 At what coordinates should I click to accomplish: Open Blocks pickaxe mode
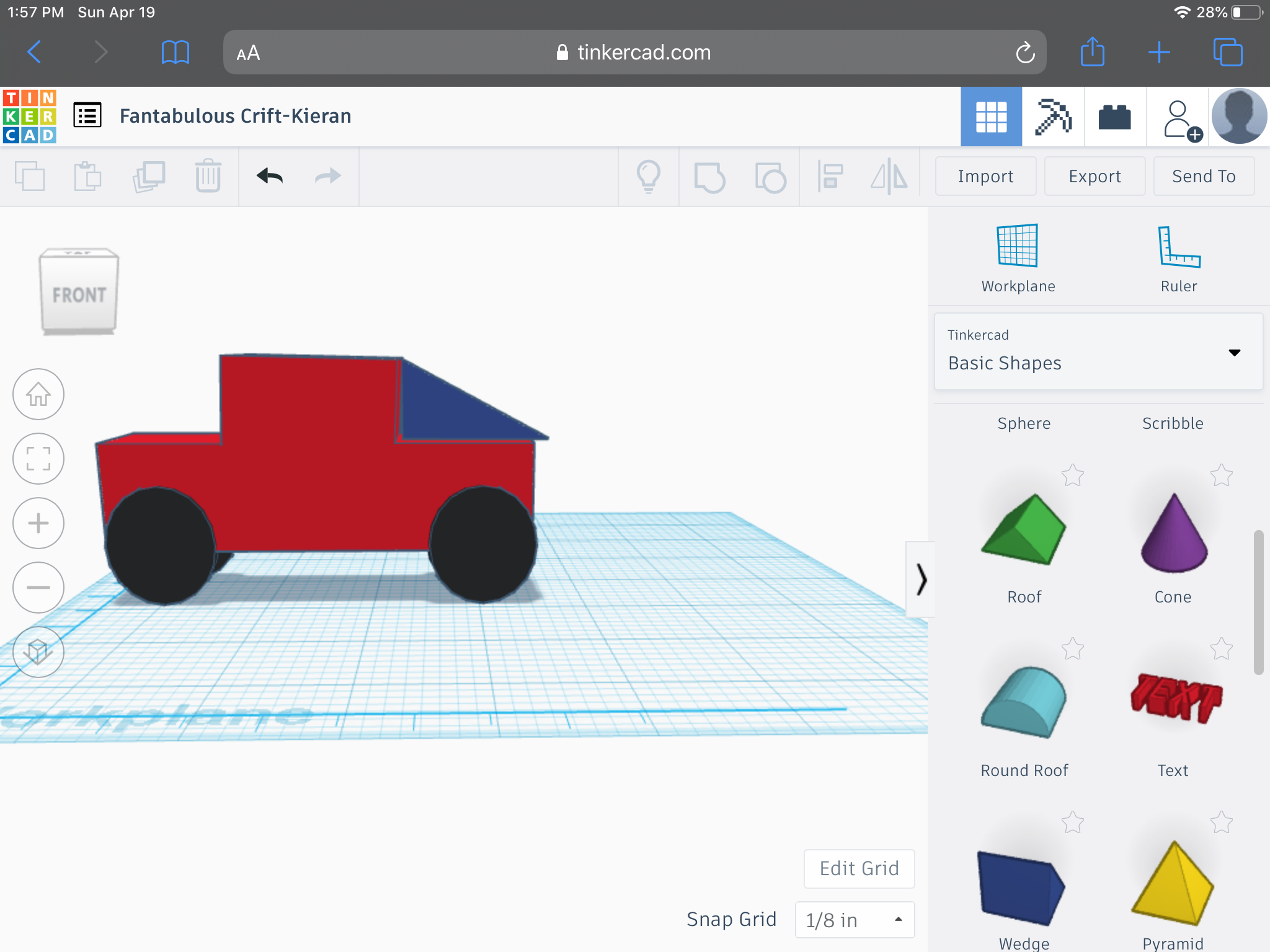(x=1053, y=117)
